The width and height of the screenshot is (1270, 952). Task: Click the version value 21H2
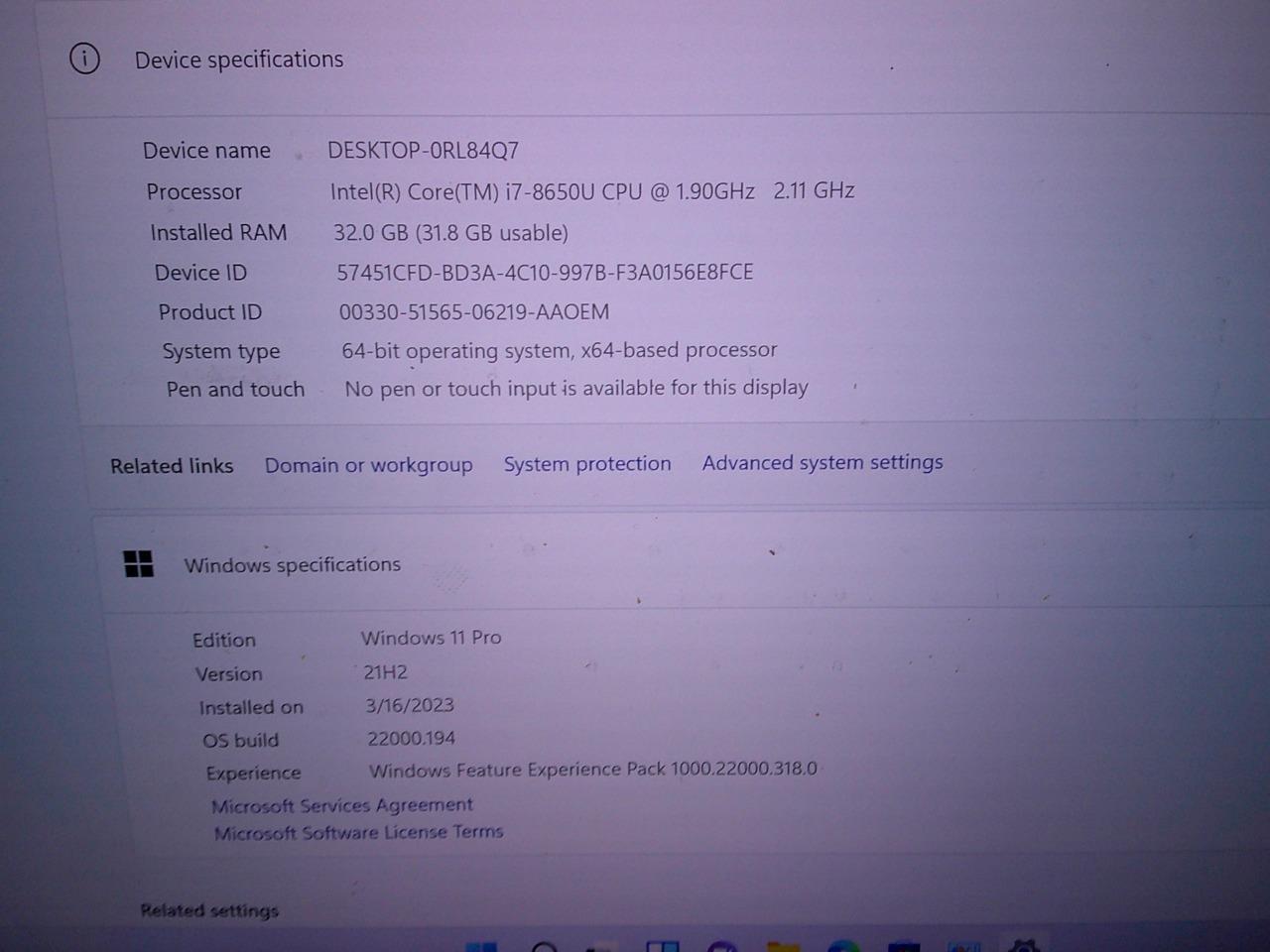point(385,672)
